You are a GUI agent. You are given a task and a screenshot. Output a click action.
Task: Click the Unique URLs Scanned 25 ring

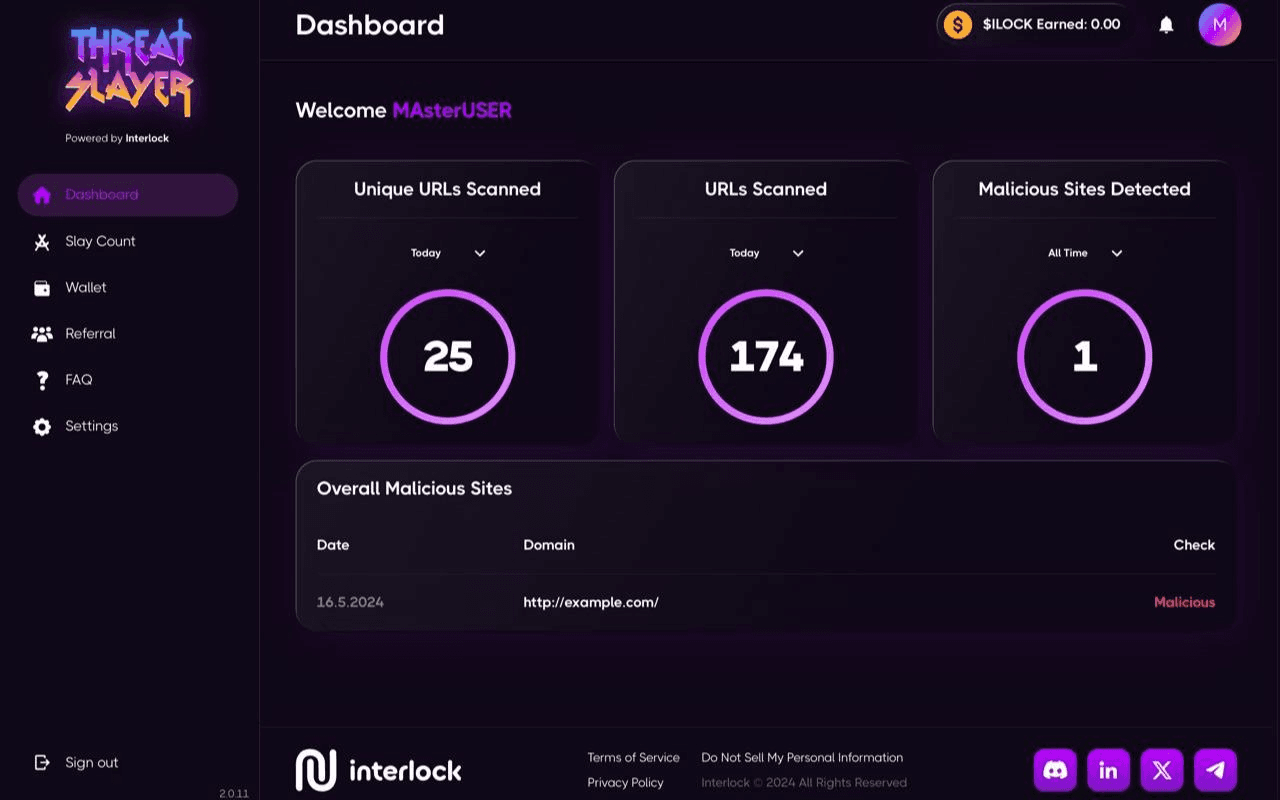[447, 357]
